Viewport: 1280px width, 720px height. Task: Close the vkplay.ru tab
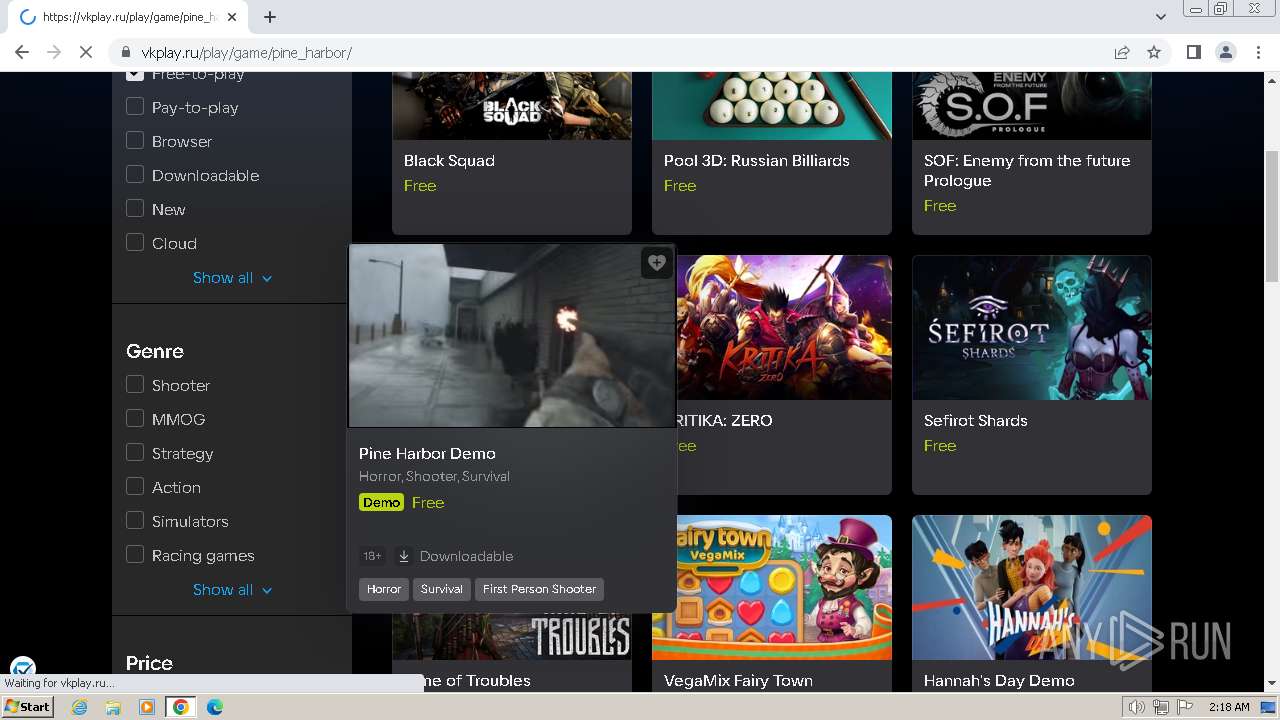point(232,17)
